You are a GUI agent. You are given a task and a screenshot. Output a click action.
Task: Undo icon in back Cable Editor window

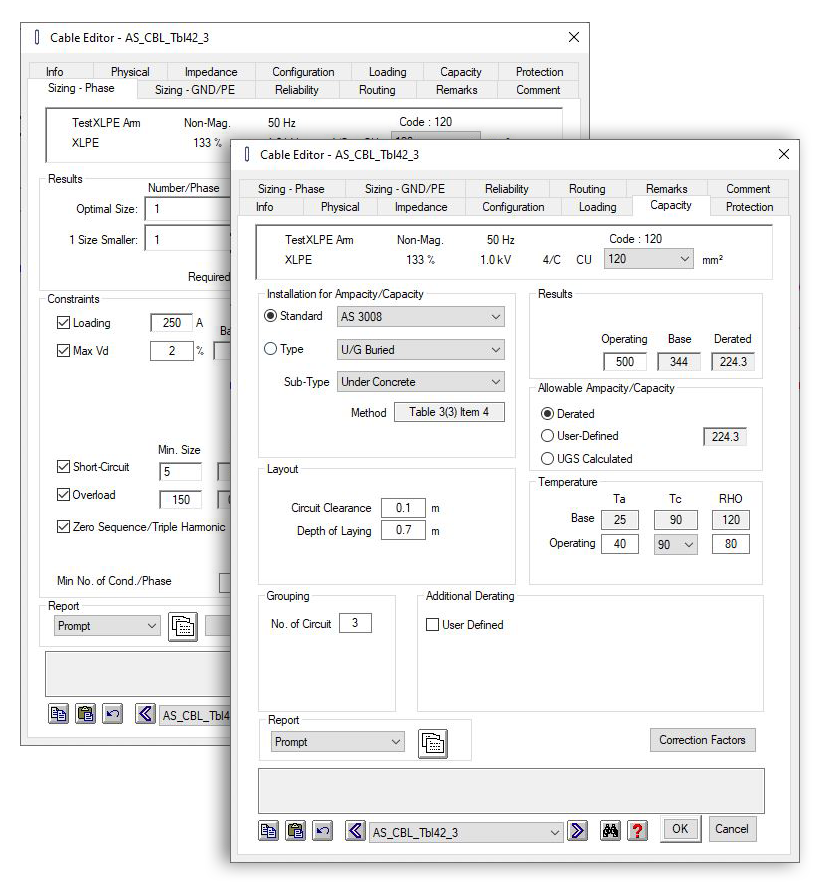click(112, 714)
